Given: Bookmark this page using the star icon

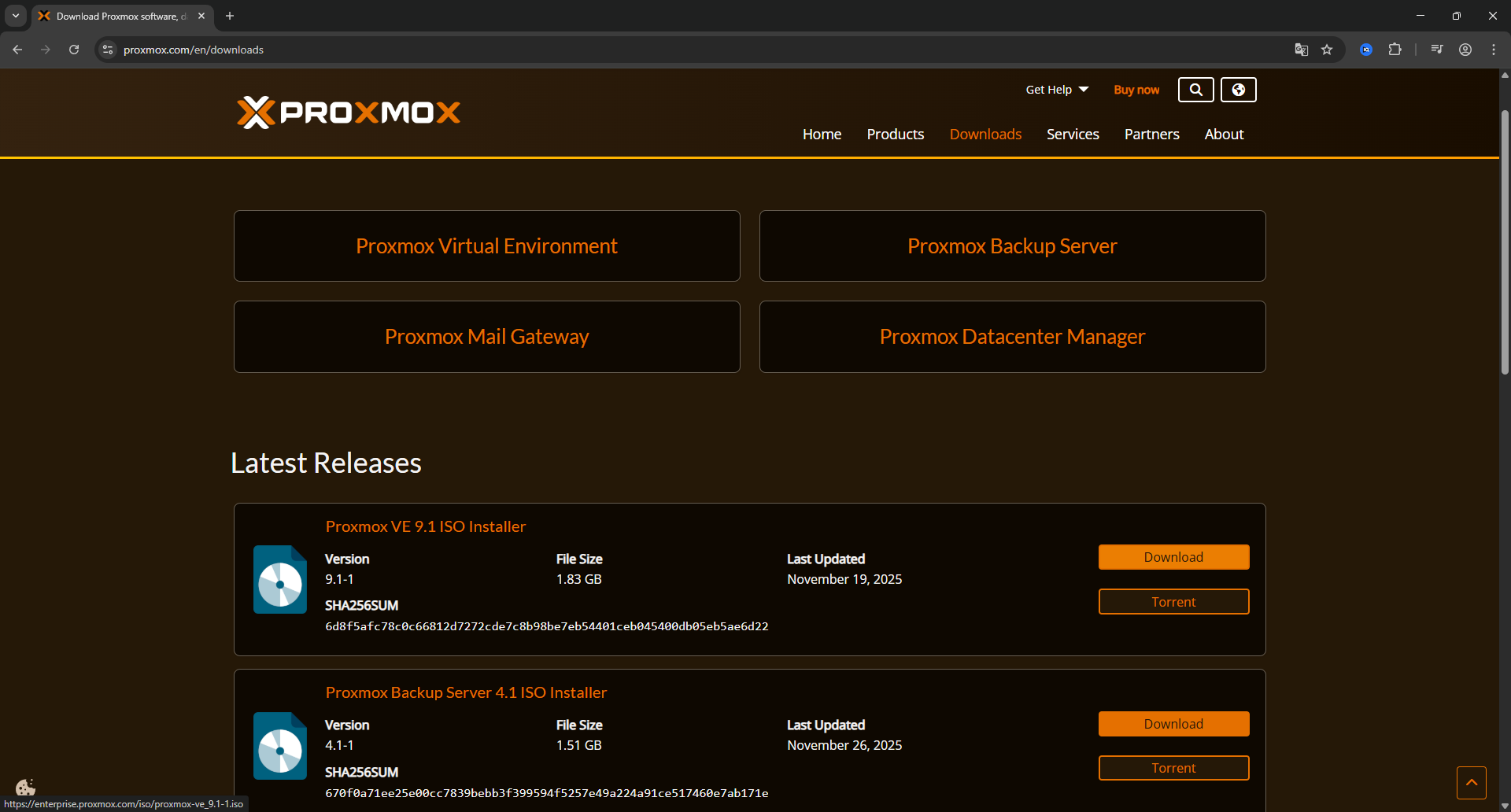Looking at the screenshot, I should (1328, 50).
